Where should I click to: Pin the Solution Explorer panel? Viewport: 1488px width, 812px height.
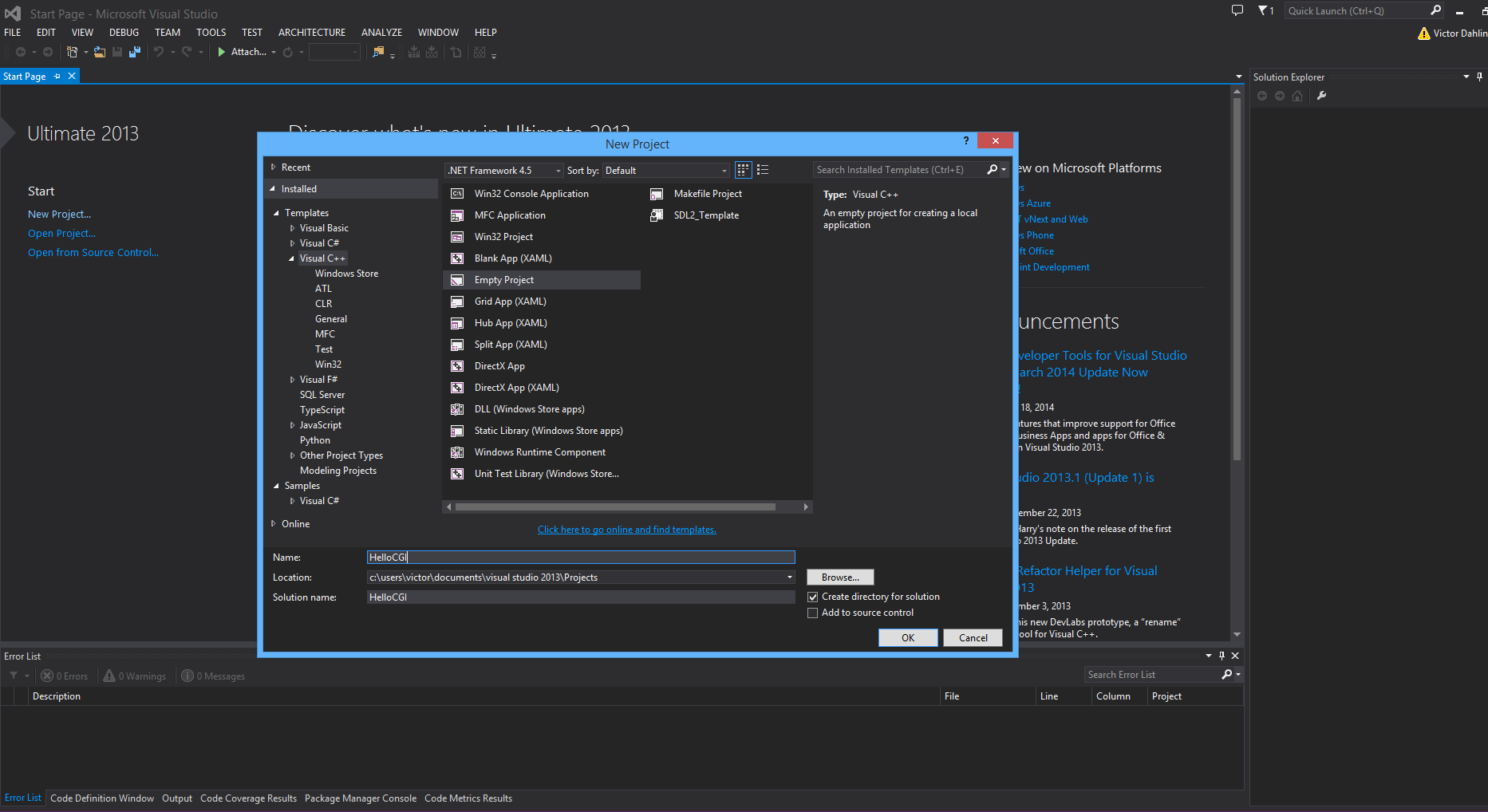click(1479, 77)
